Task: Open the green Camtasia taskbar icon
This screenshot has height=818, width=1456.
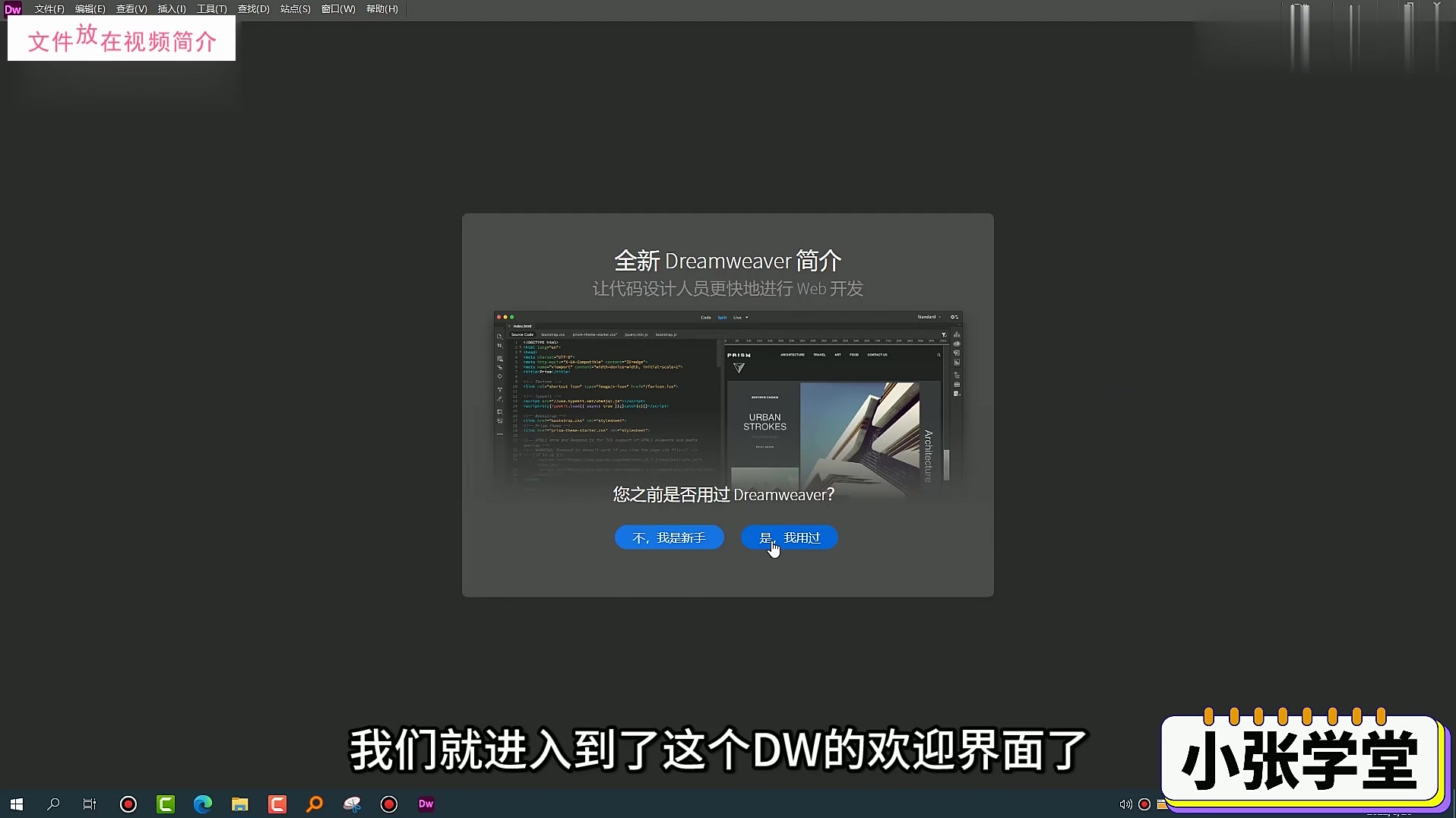Action: click(166, 804)
